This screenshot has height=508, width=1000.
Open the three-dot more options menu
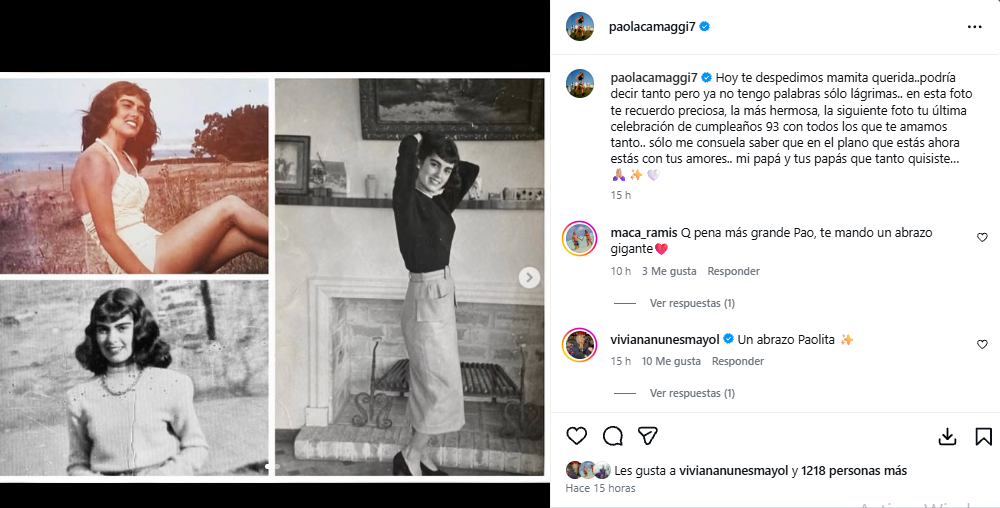pos(974,27)
